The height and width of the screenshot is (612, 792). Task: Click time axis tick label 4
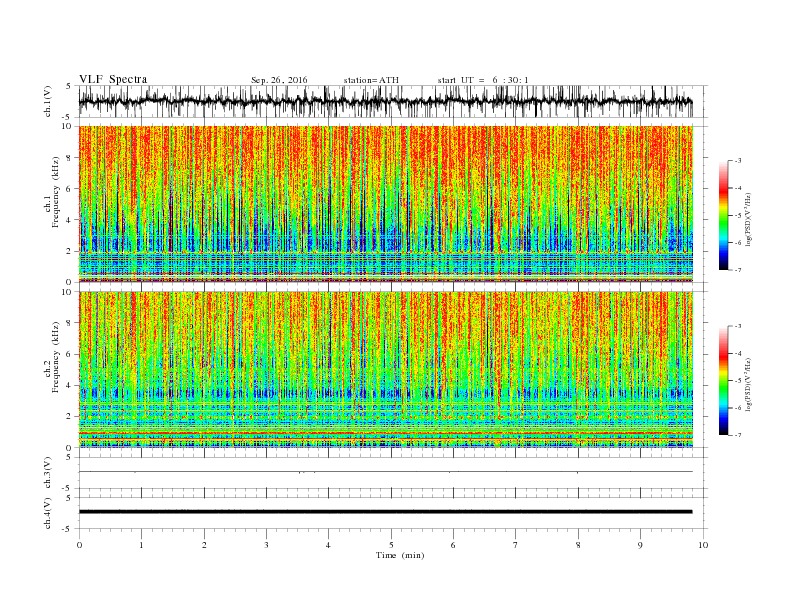[328, 545]
